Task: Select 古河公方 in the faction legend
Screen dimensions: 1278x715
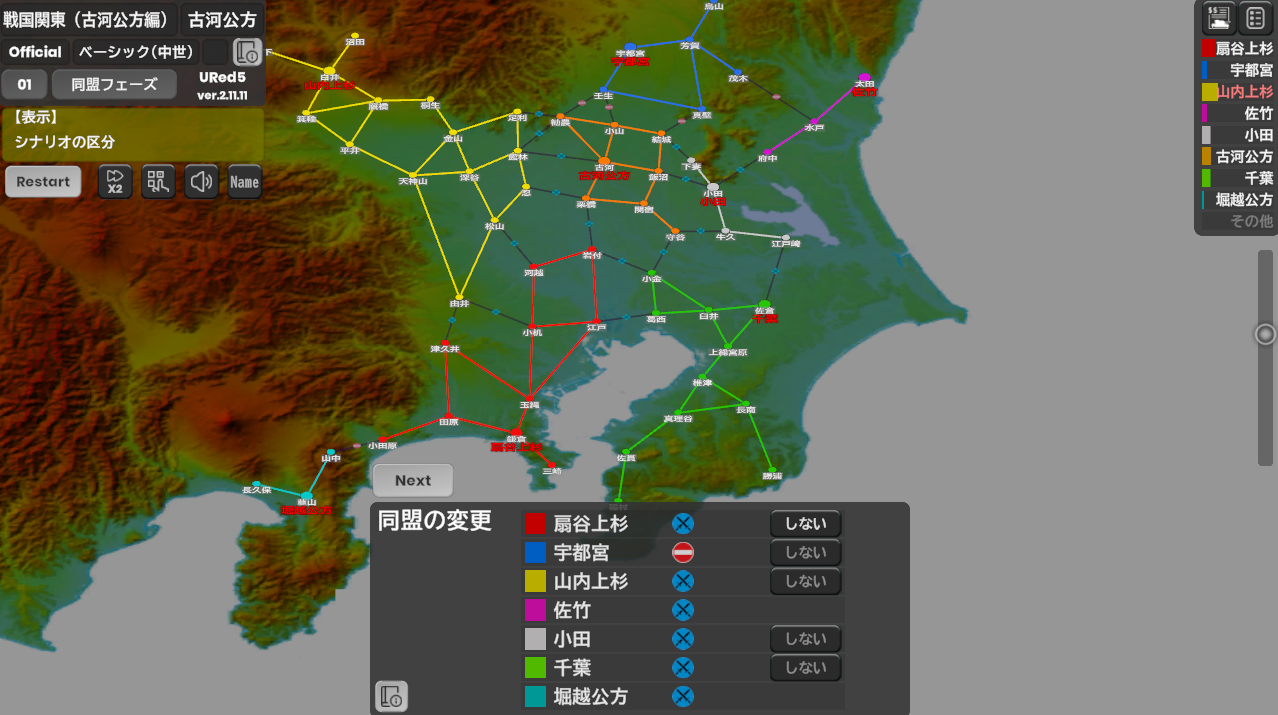Action: tap(1238, 157)
